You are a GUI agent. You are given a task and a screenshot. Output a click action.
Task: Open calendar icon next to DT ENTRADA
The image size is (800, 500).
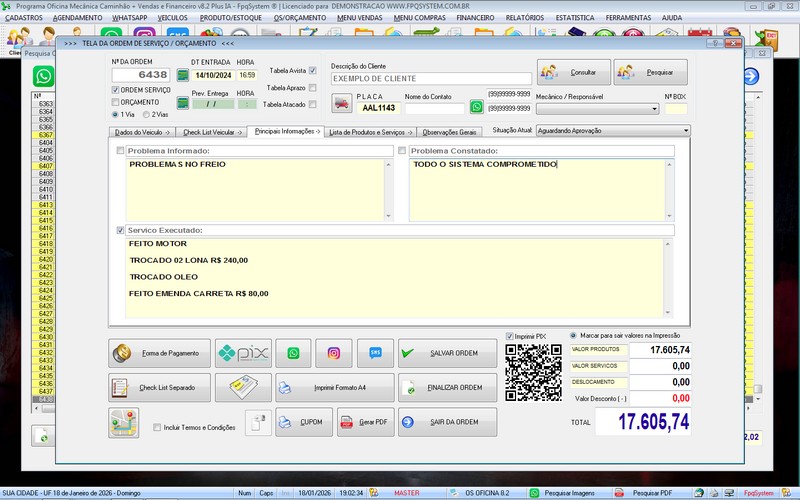183,75
